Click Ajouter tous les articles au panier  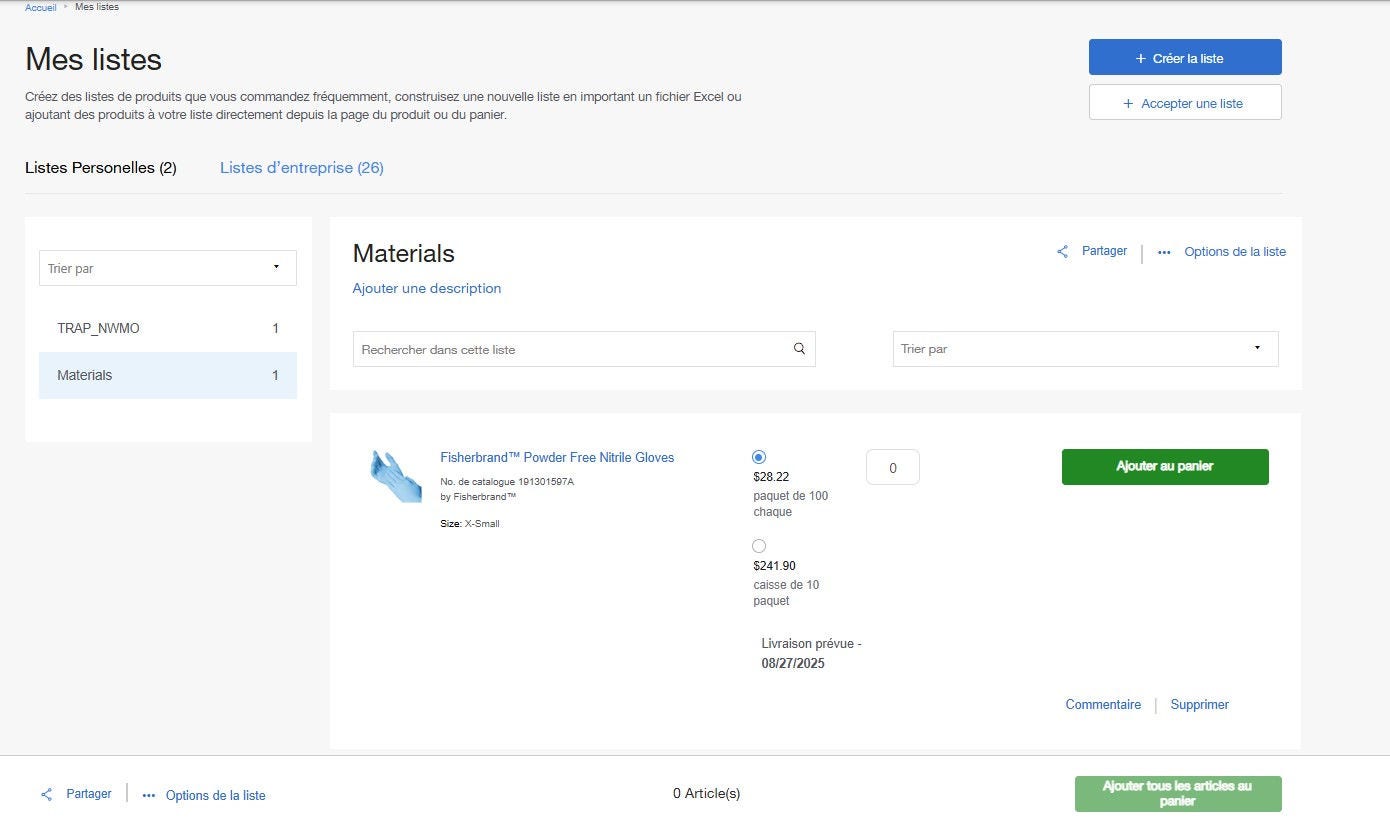[1178, 794]
